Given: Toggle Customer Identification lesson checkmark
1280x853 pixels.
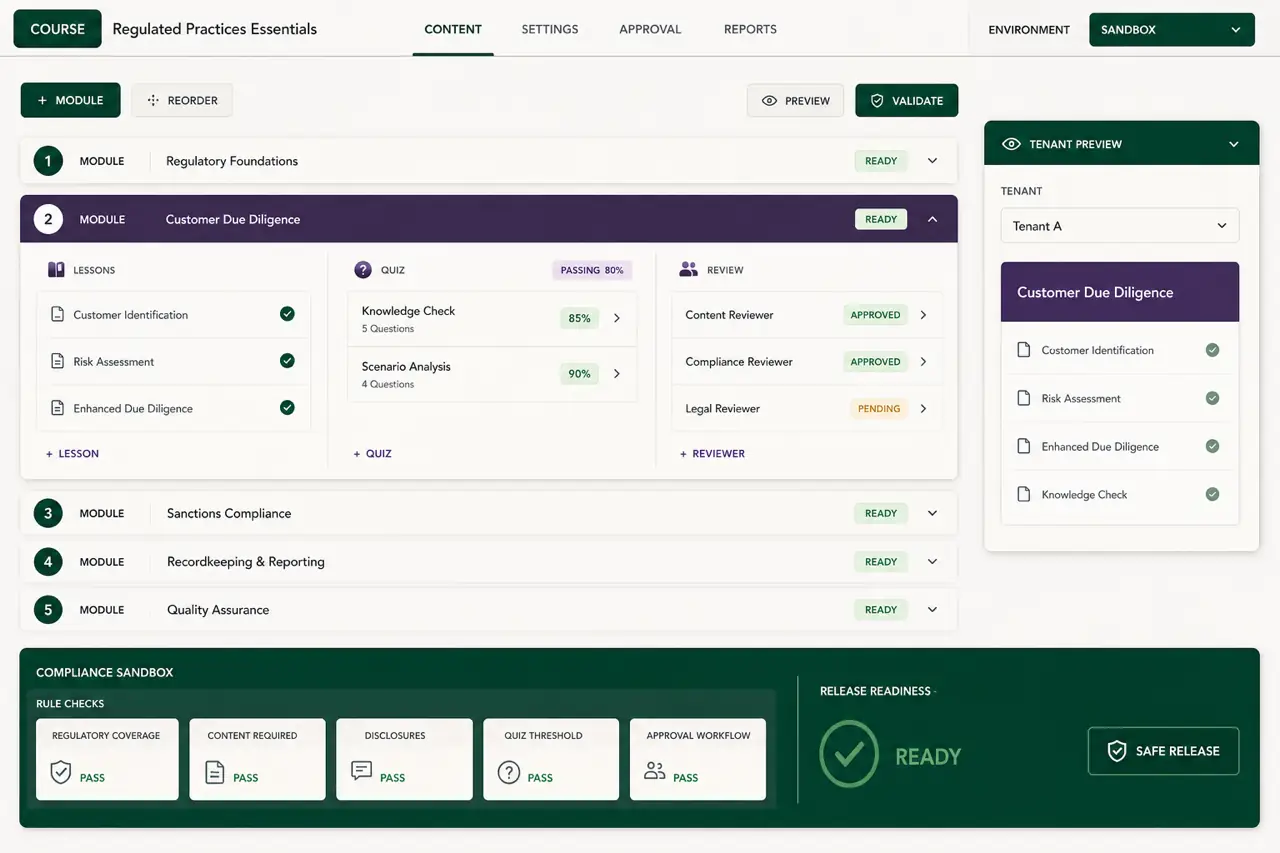Looking at the screenshot, I should (x=287, y=314).
